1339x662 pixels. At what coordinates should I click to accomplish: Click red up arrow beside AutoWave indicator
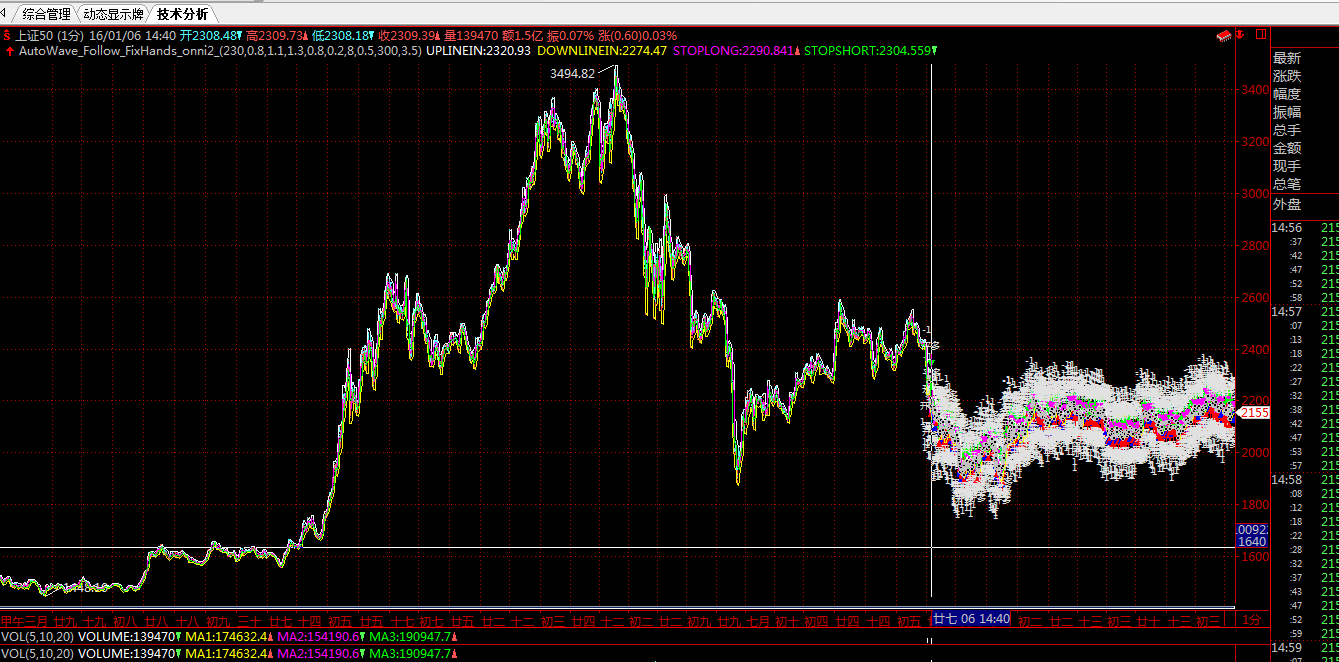pos(8,49)
